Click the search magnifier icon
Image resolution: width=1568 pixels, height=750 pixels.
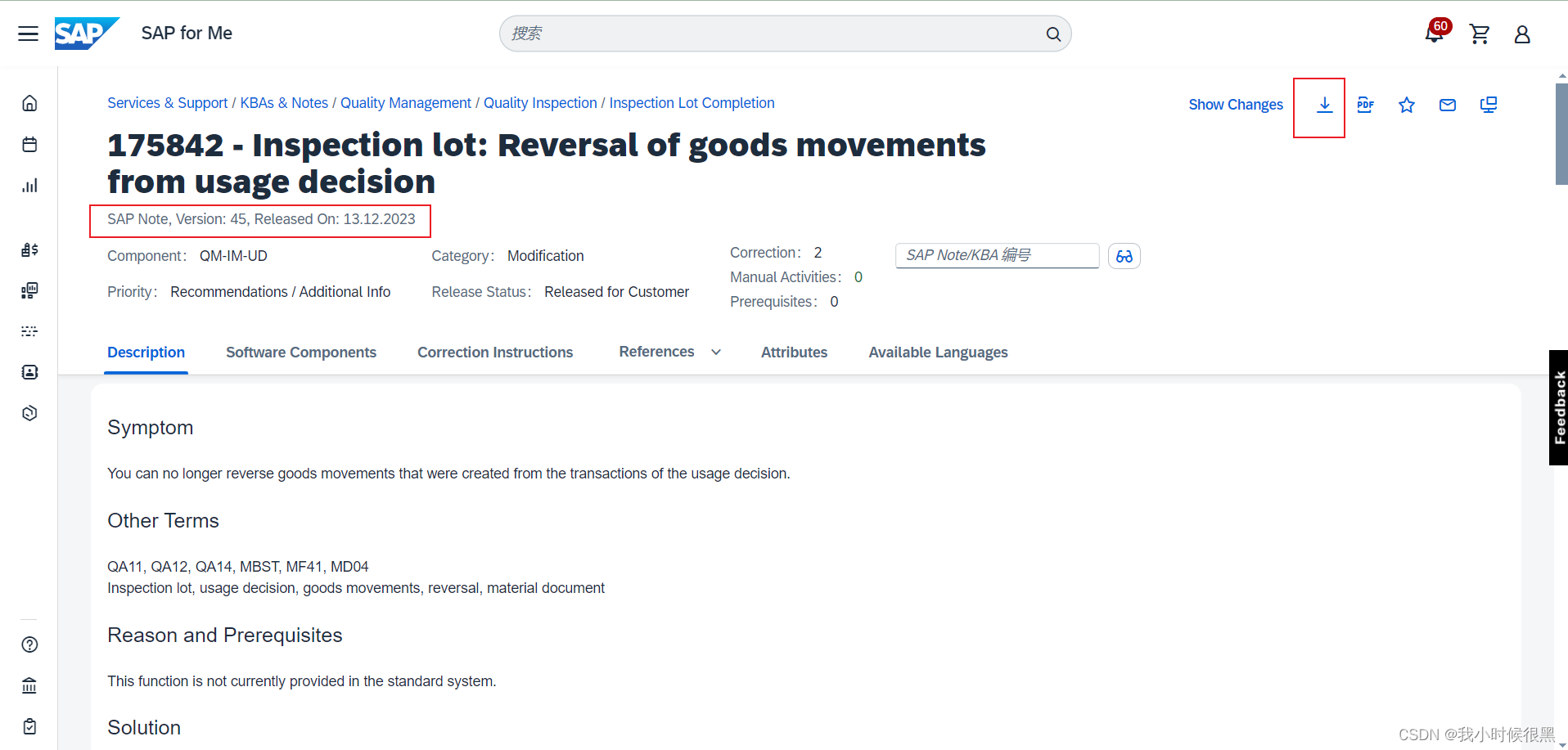pos(1053,34)
